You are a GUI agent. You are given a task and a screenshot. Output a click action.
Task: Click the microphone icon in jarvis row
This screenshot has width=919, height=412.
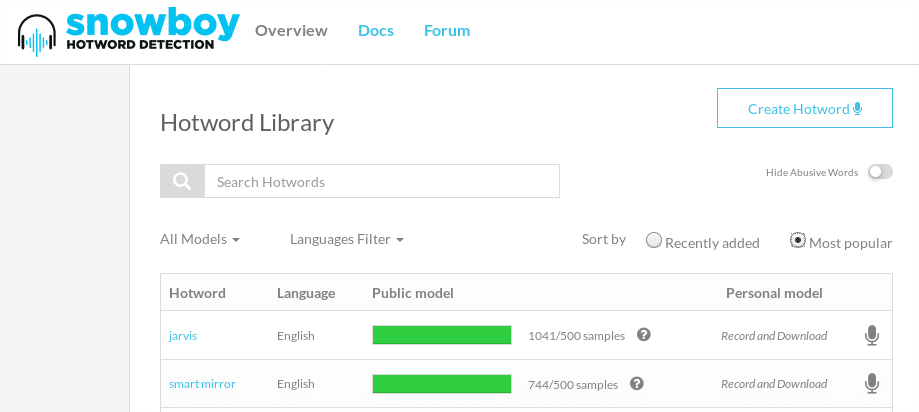(x=872, y=336)
